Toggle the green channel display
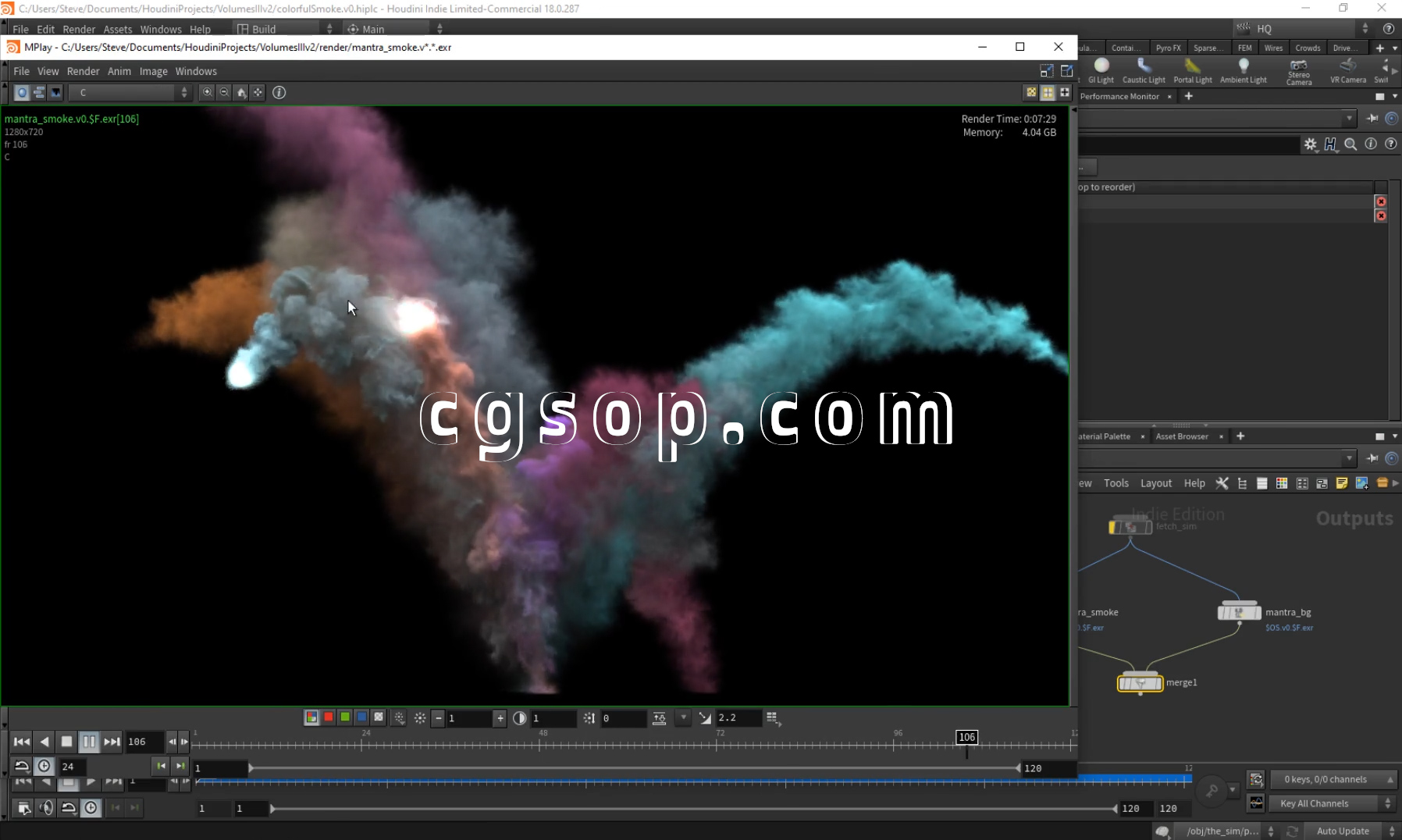 (x=345, y=717)
